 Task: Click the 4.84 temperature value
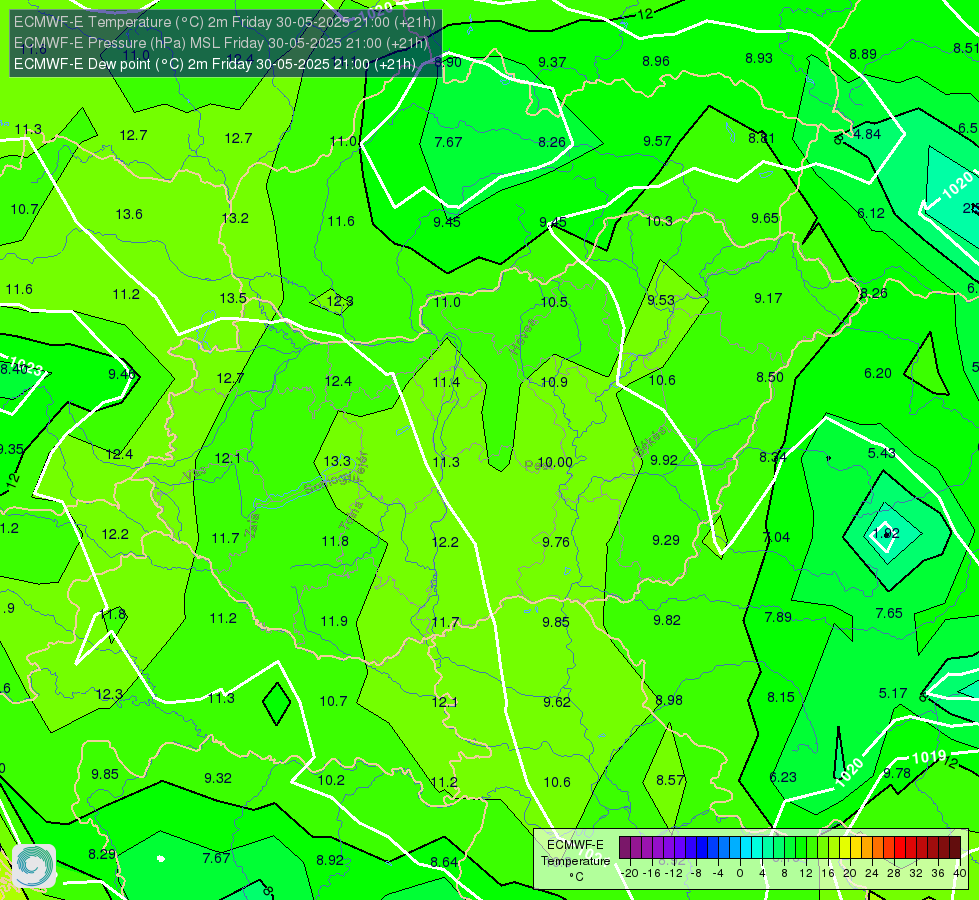pos(867,134)
